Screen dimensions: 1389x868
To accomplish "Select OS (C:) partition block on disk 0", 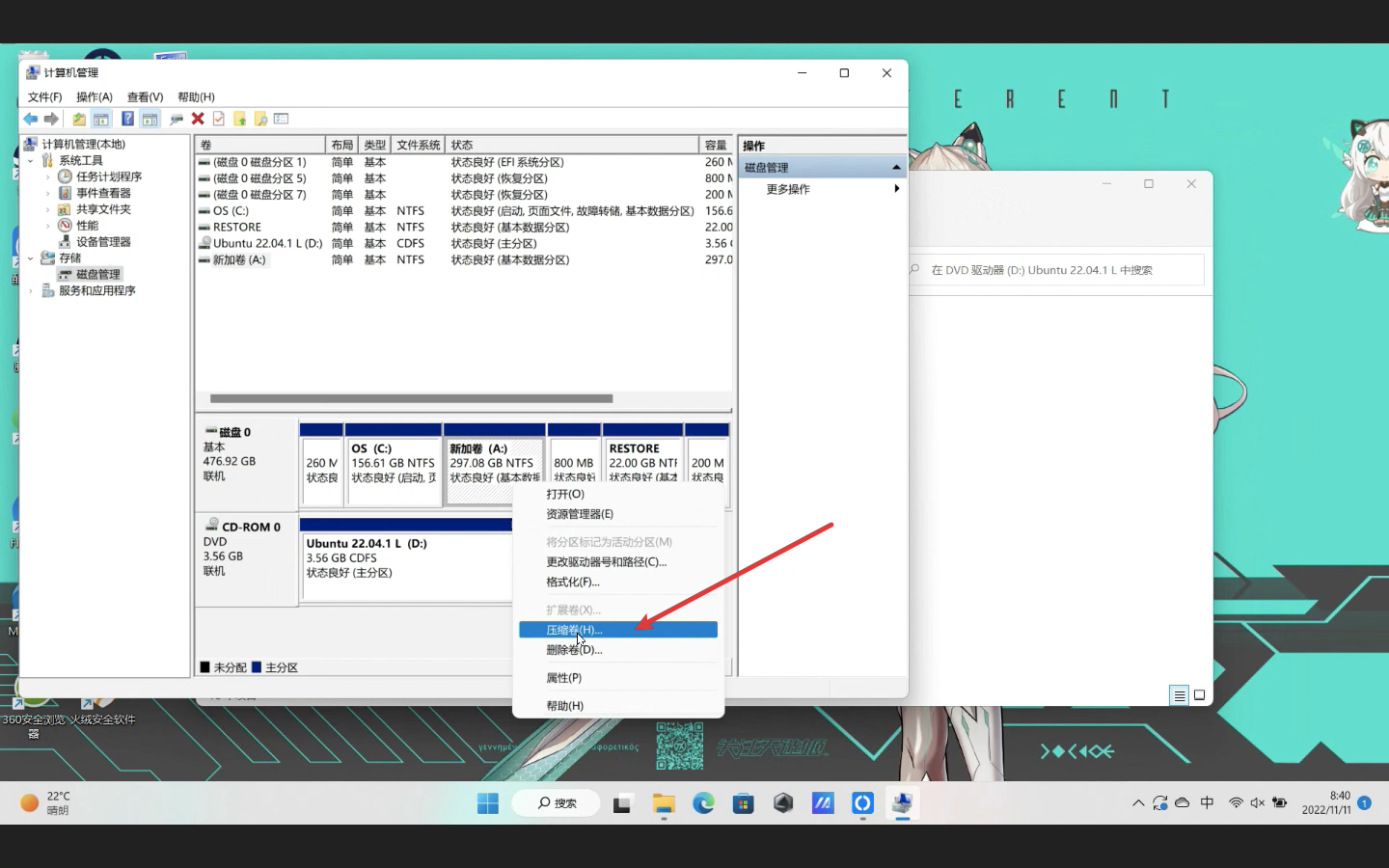I will [x=394, y=463].
